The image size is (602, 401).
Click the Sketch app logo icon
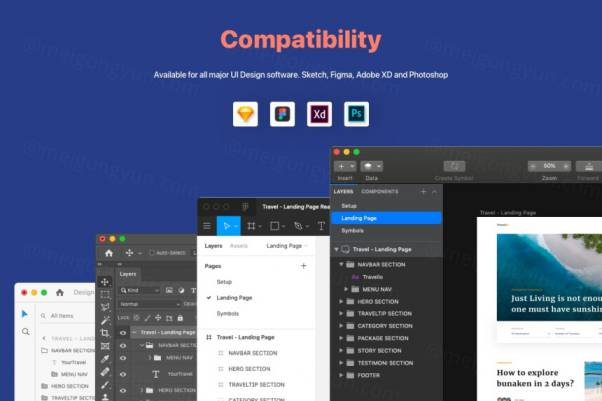point(245,114)
